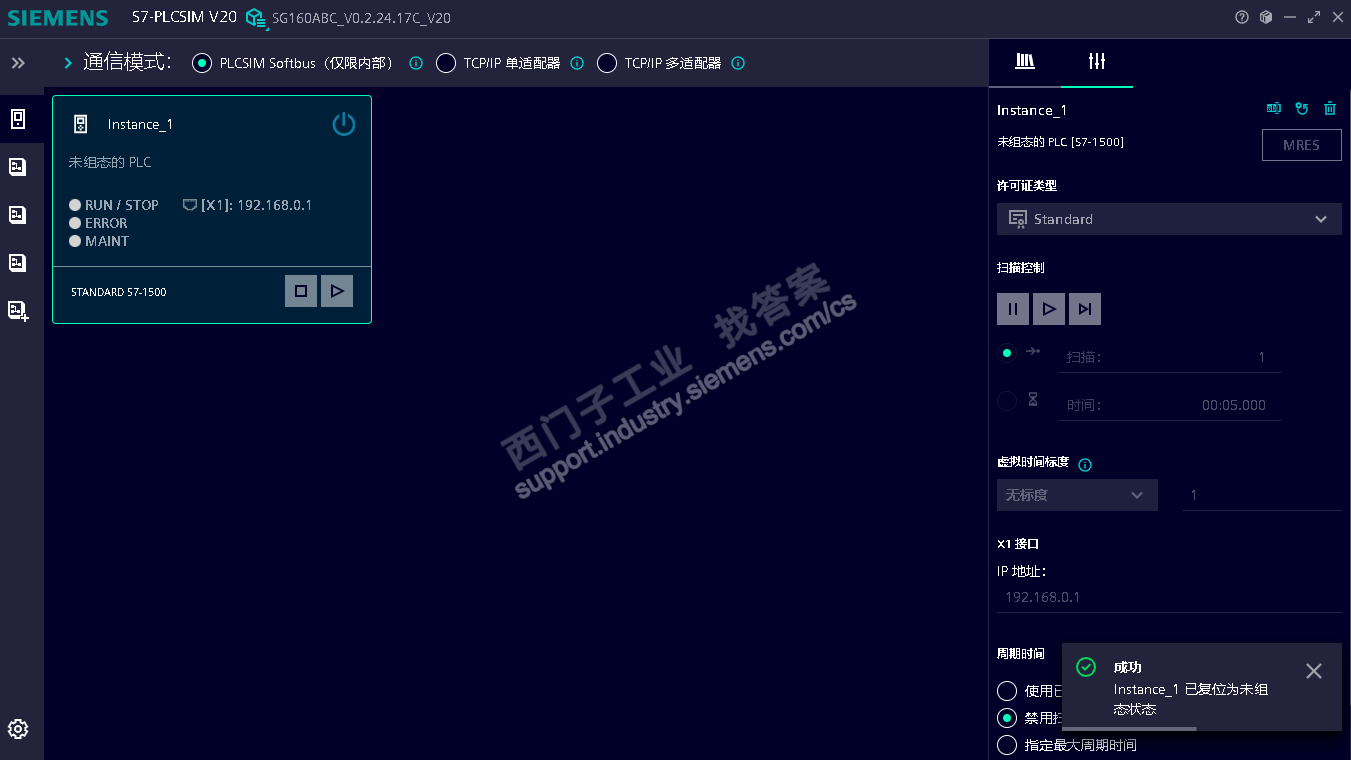This screenshot has width=1351, height=760.
Task: Open the 无标度 time scale dropdown
Action: click(1077, 495)
